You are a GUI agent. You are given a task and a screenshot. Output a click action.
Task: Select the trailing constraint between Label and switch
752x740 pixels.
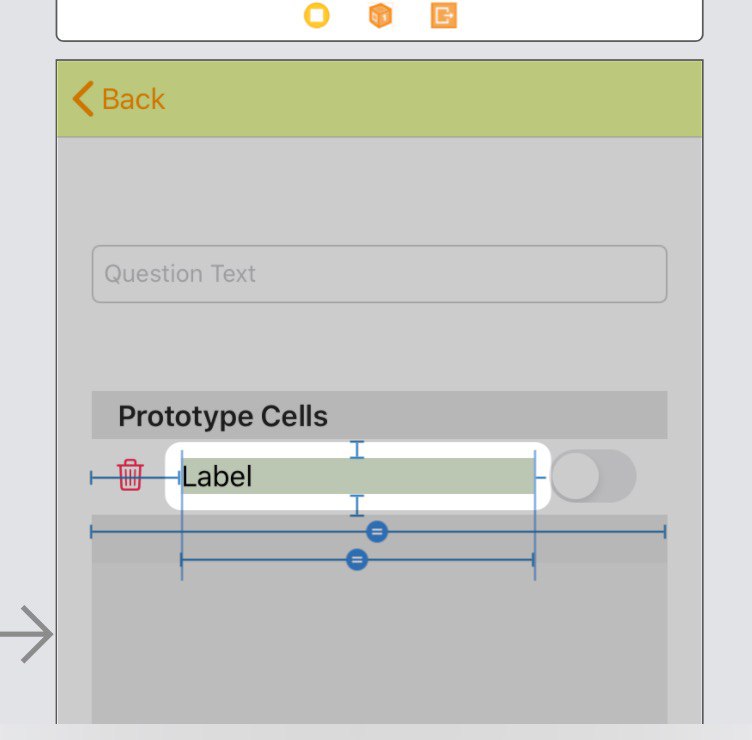541,478
